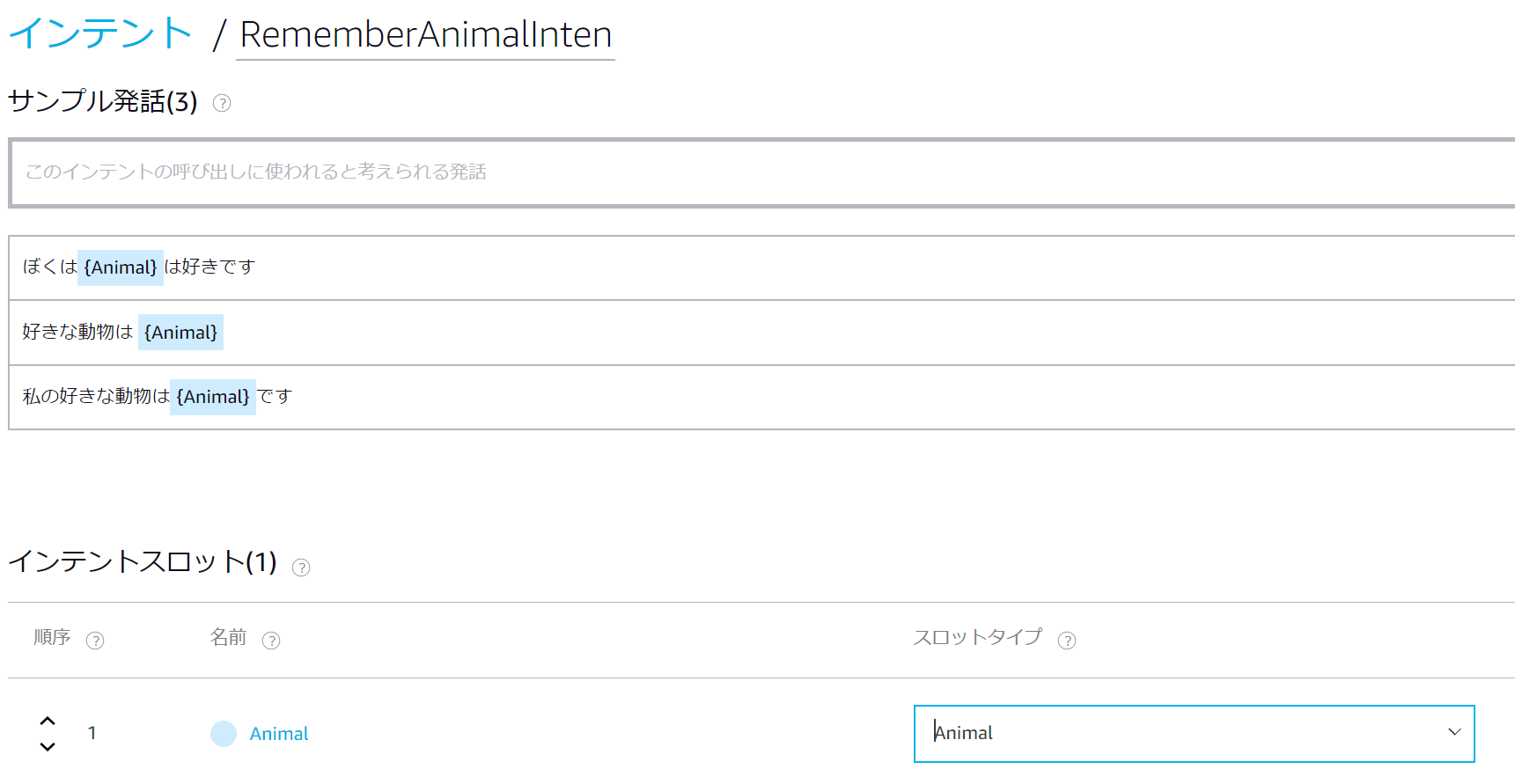
Task: Click {Animal} slot tag in third utterance
Action: point(213,397)
